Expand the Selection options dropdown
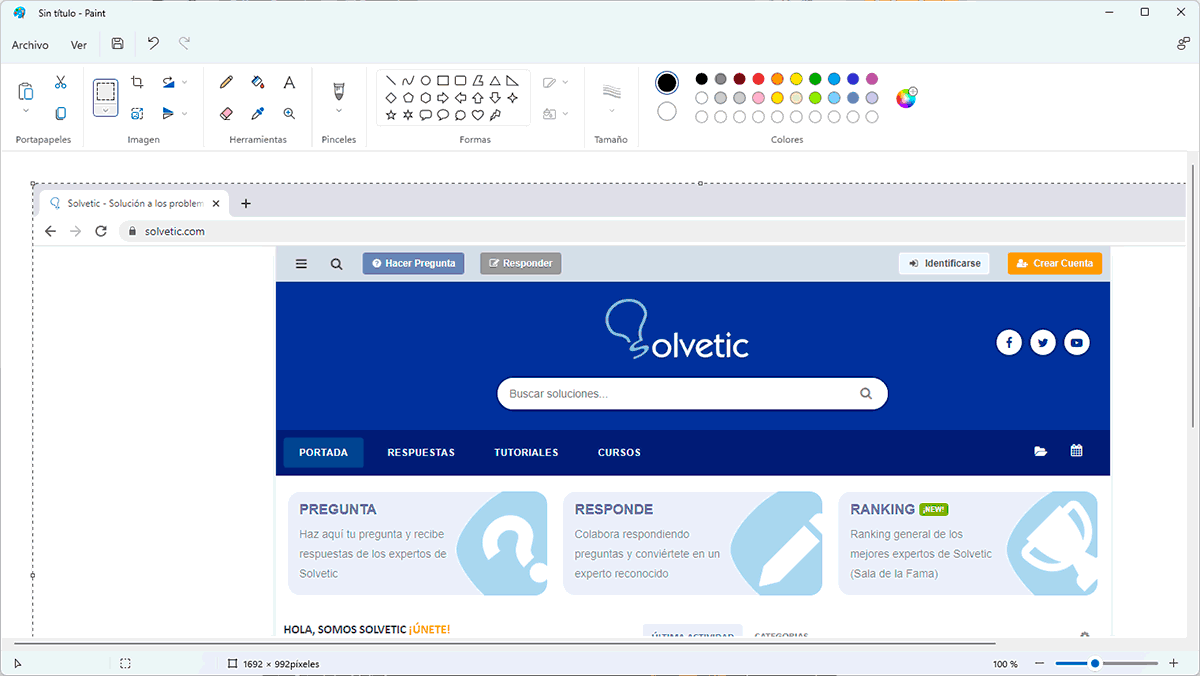Viewport: 1200px width, 676px height. pyautogui.click(x=106, y=110)
